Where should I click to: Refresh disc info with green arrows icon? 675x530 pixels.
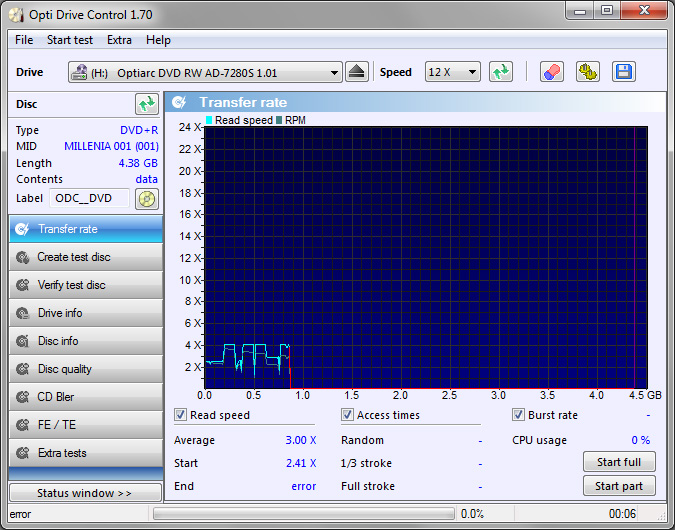[147, 104]
